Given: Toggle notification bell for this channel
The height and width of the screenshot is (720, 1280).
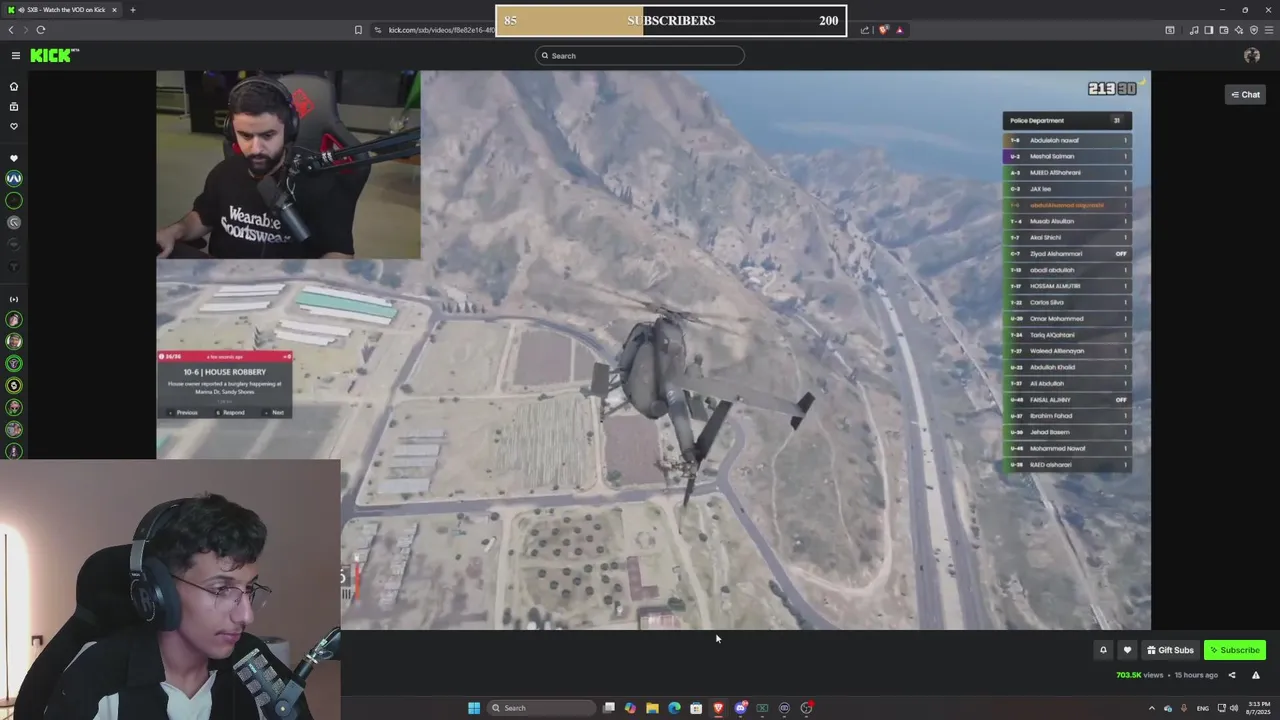Looking at the screenshot, I should tap(1103, 650).
